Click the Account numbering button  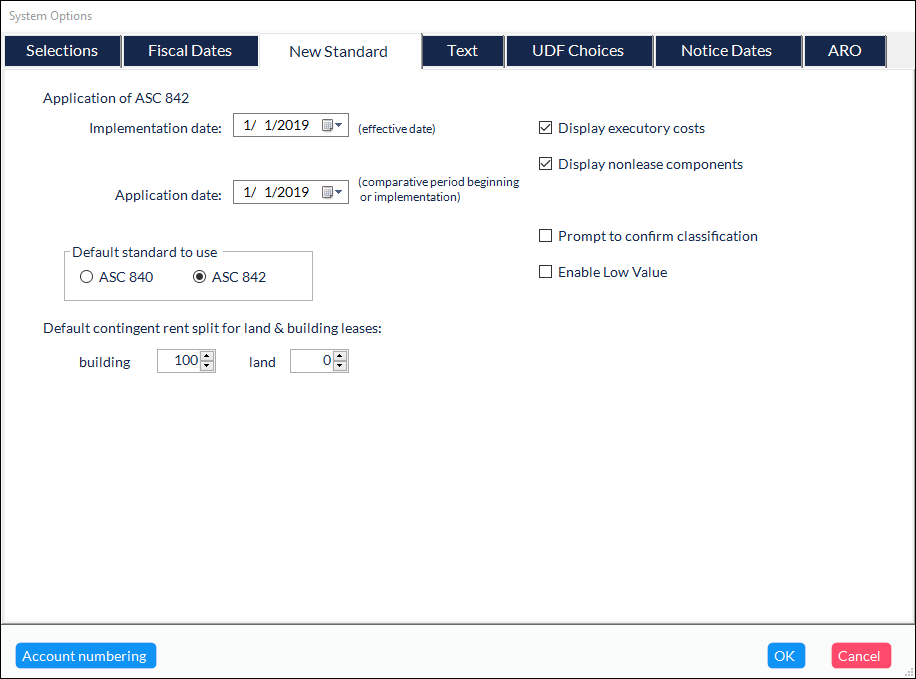click(x=85, y=656)
